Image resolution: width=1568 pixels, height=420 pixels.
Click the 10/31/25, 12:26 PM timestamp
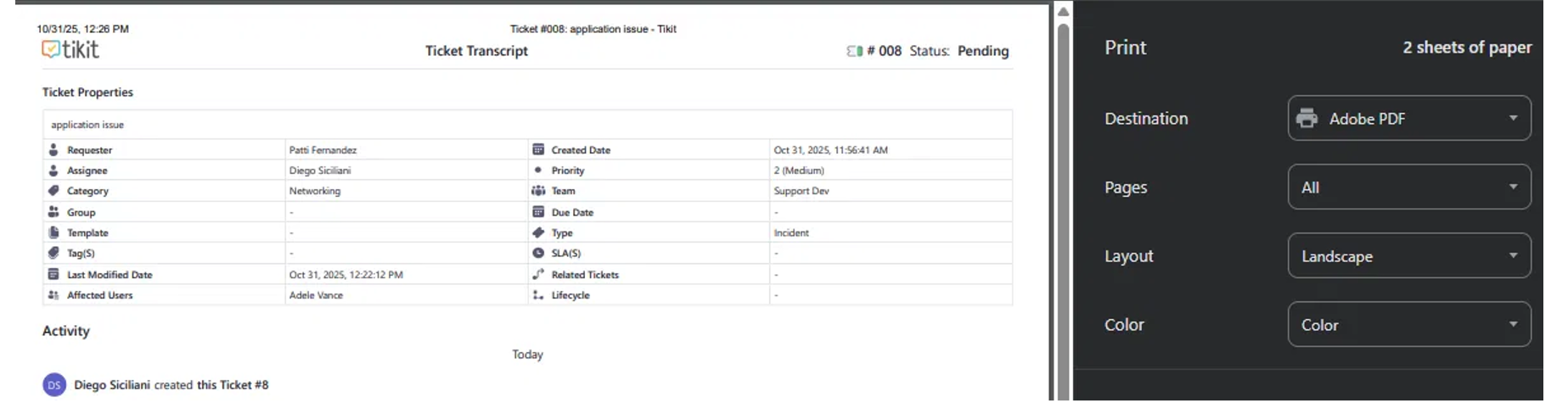[x=83, y=29]
